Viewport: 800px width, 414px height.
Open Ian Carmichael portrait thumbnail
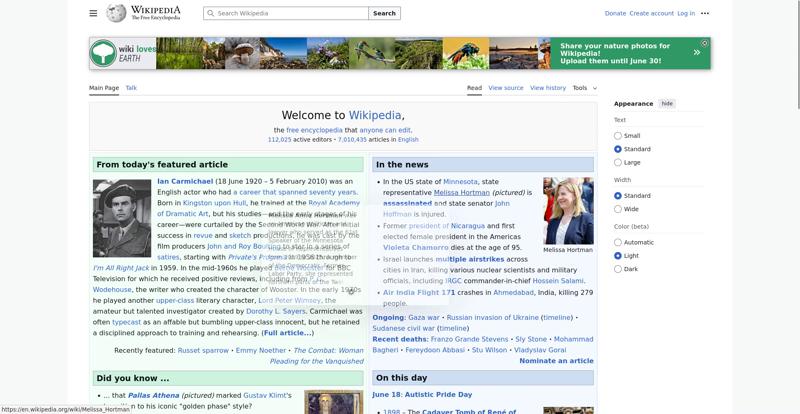[122, 218]
